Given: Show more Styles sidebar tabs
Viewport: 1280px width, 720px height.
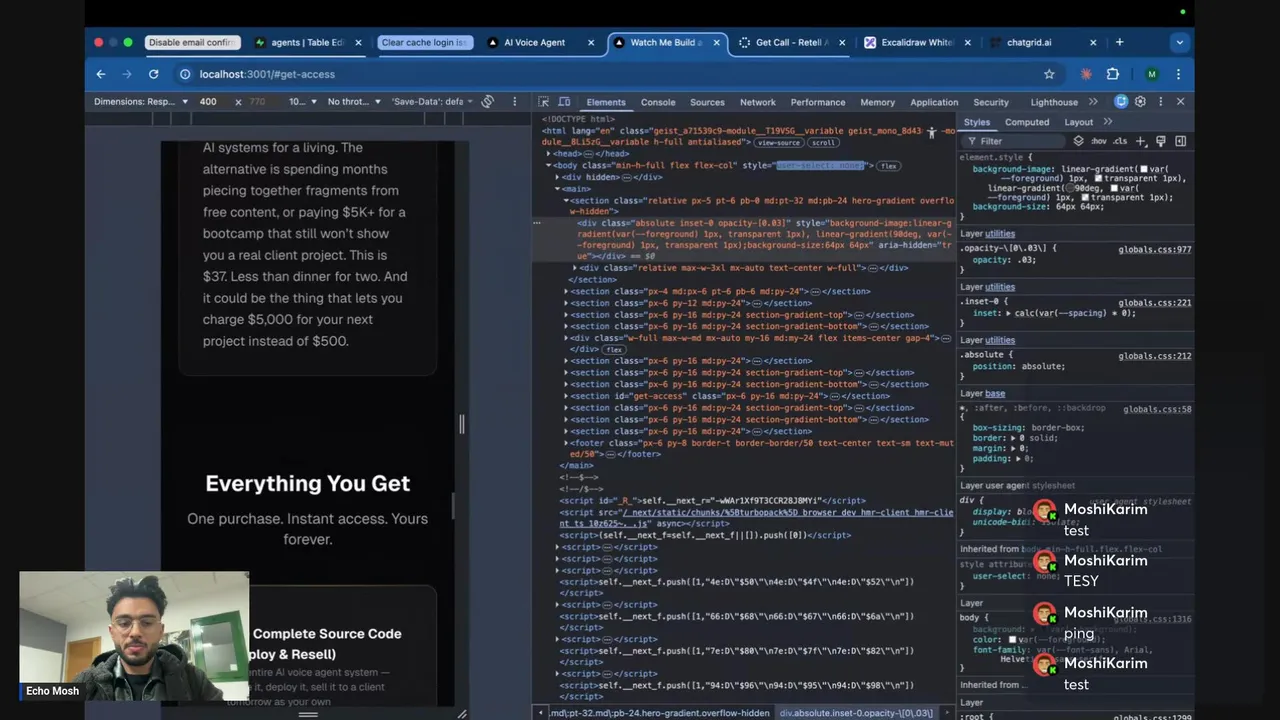Looking at the screenshot, I should [1108, 122].
